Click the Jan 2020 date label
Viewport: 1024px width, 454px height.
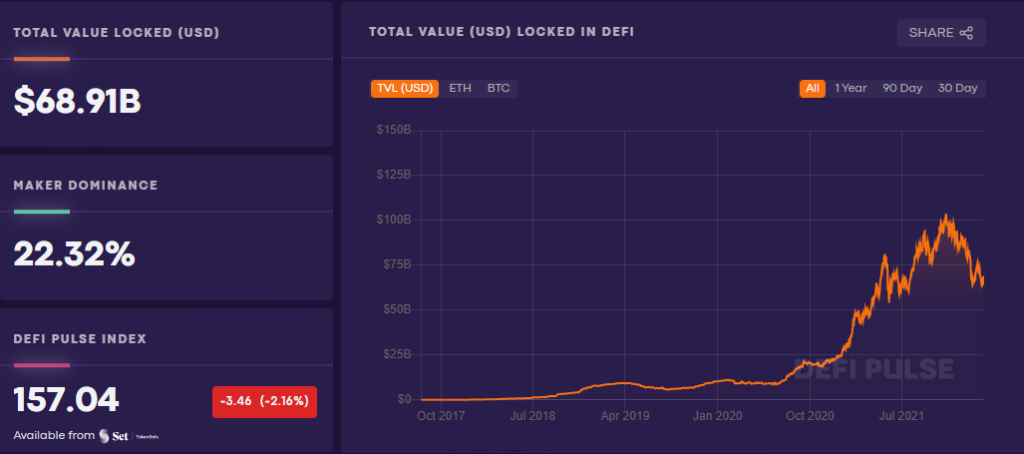click(x=717, y=415)
